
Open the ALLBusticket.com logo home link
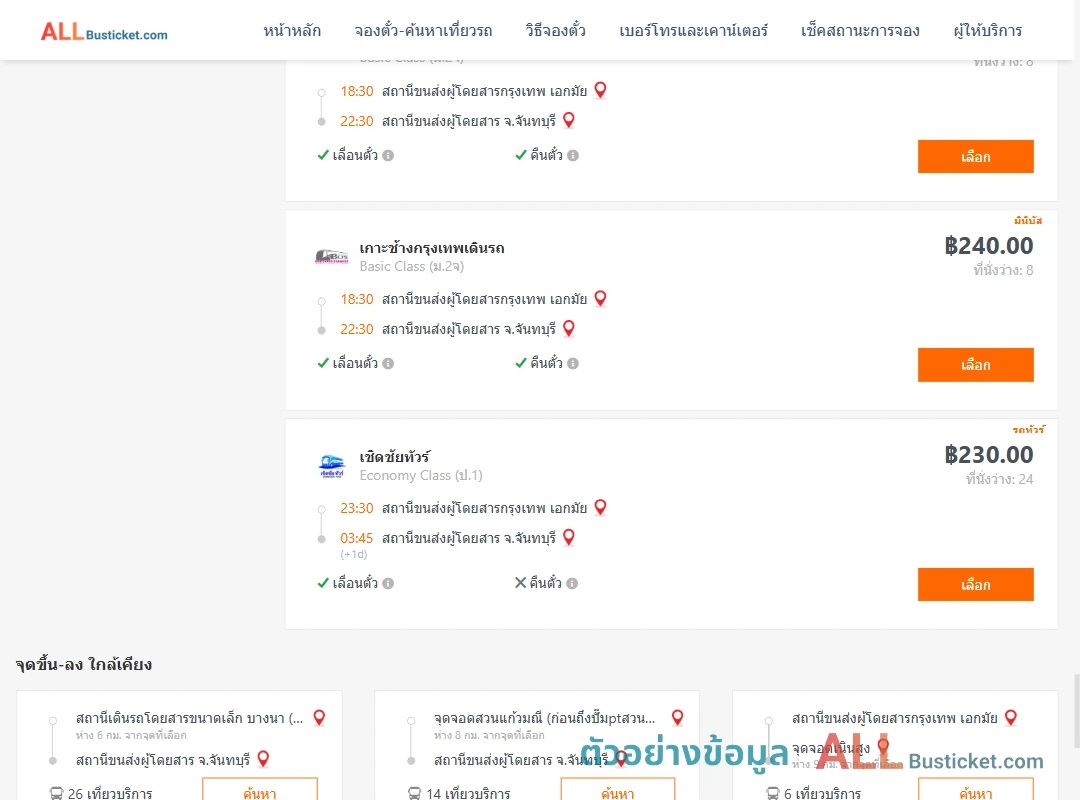[104, 32]
